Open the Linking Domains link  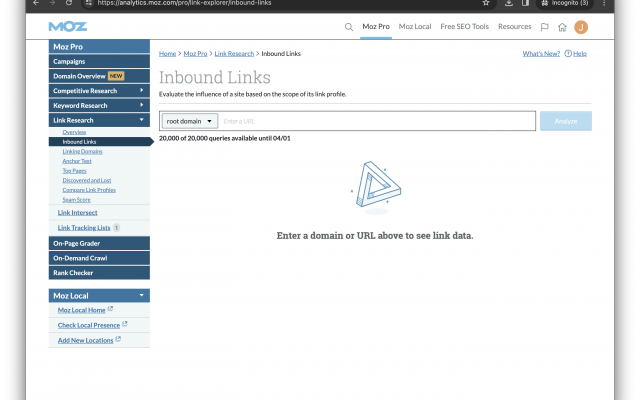(82, 151)
